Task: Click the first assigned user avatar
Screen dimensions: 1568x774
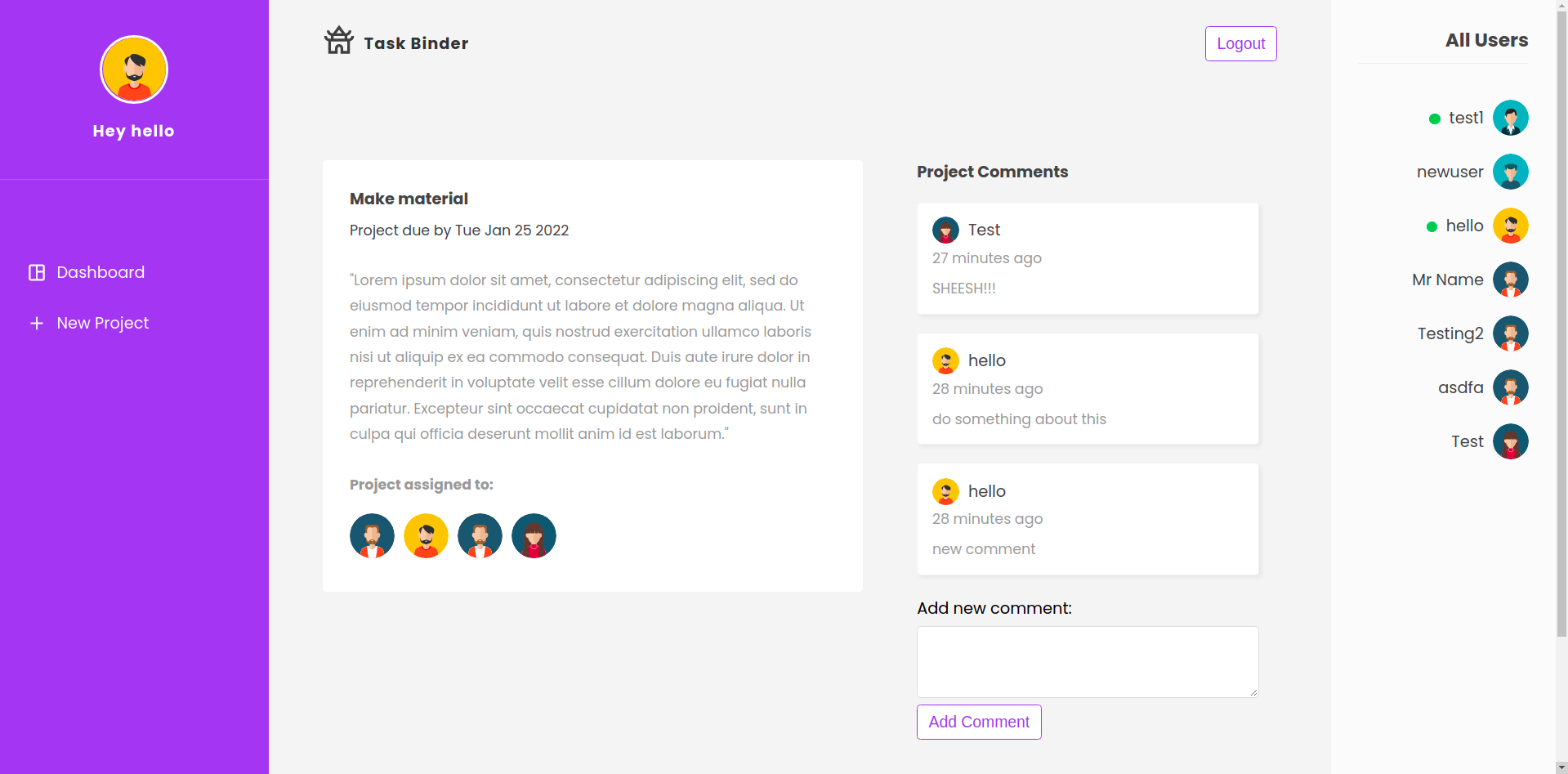Action: [372, 535]
